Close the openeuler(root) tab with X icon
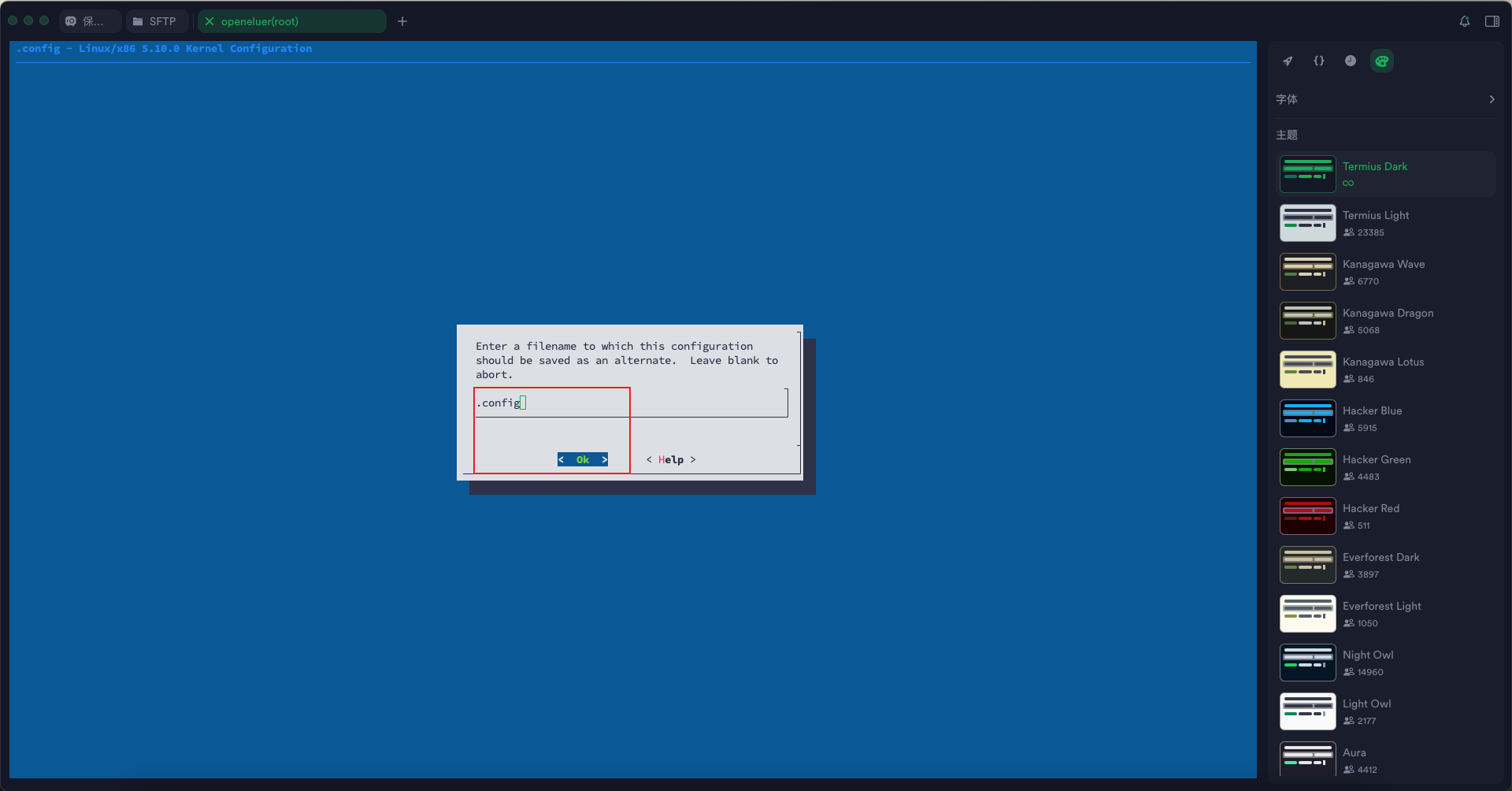Image resolution: width=1512 pixels, height=791 pixels. click(209, 21)
